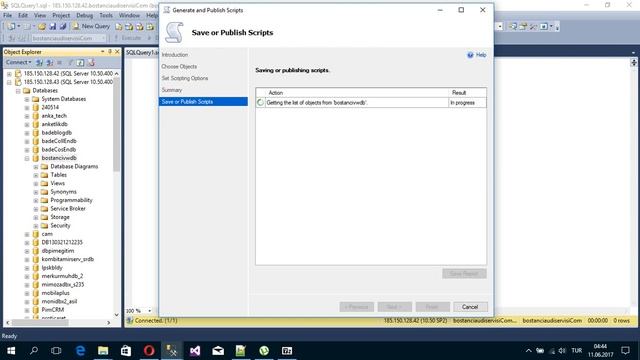The height and width of the screenshot is (360, 640).
Task: Open the Connect dropdown in Object Explorer
Action: pos(18,62)
